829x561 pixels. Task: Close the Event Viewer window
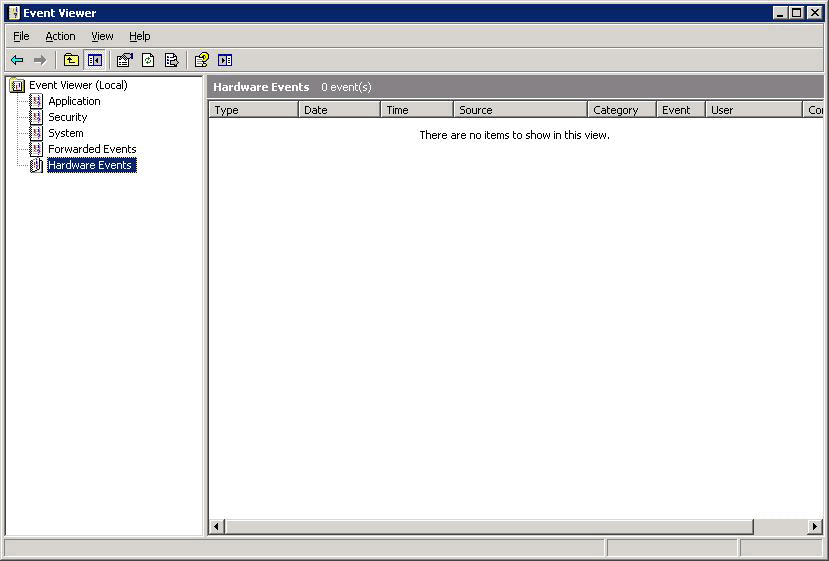(815, 13)
